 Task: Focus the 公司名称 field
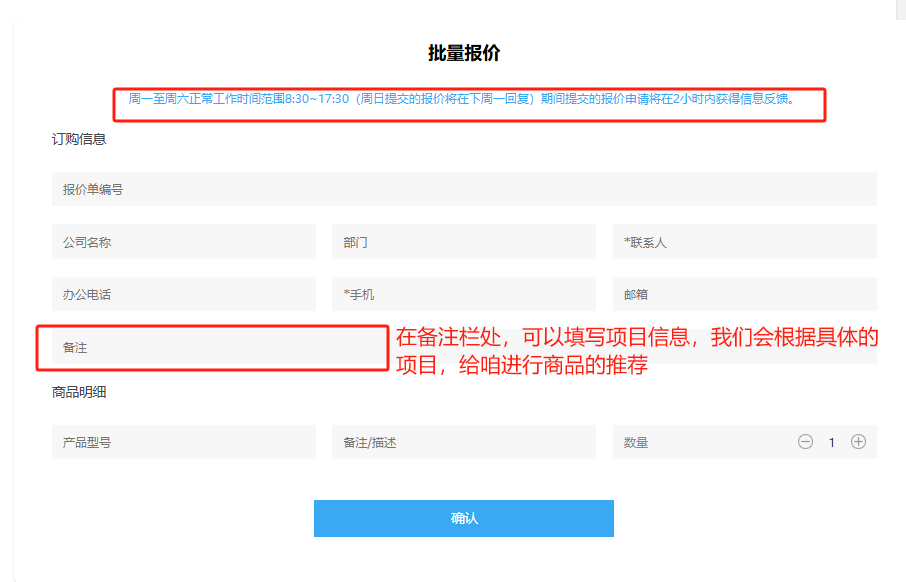point(184,242)
